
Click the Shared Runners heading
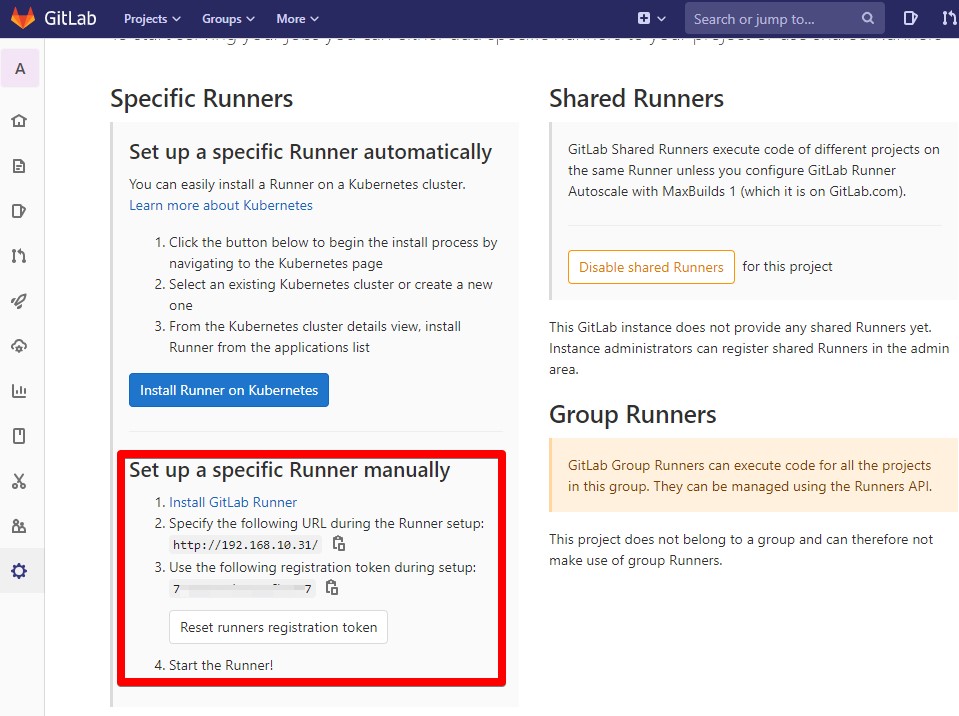637,98
